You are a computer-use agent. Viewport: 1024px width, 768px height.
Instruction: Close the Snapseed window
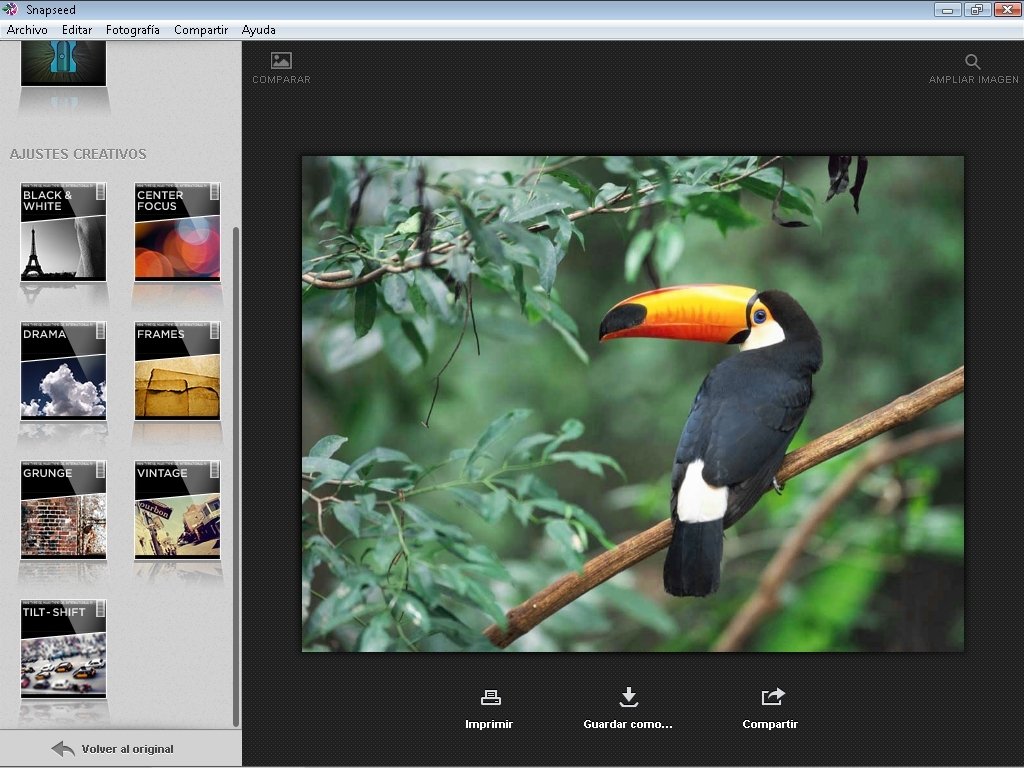pos(1008,10)
